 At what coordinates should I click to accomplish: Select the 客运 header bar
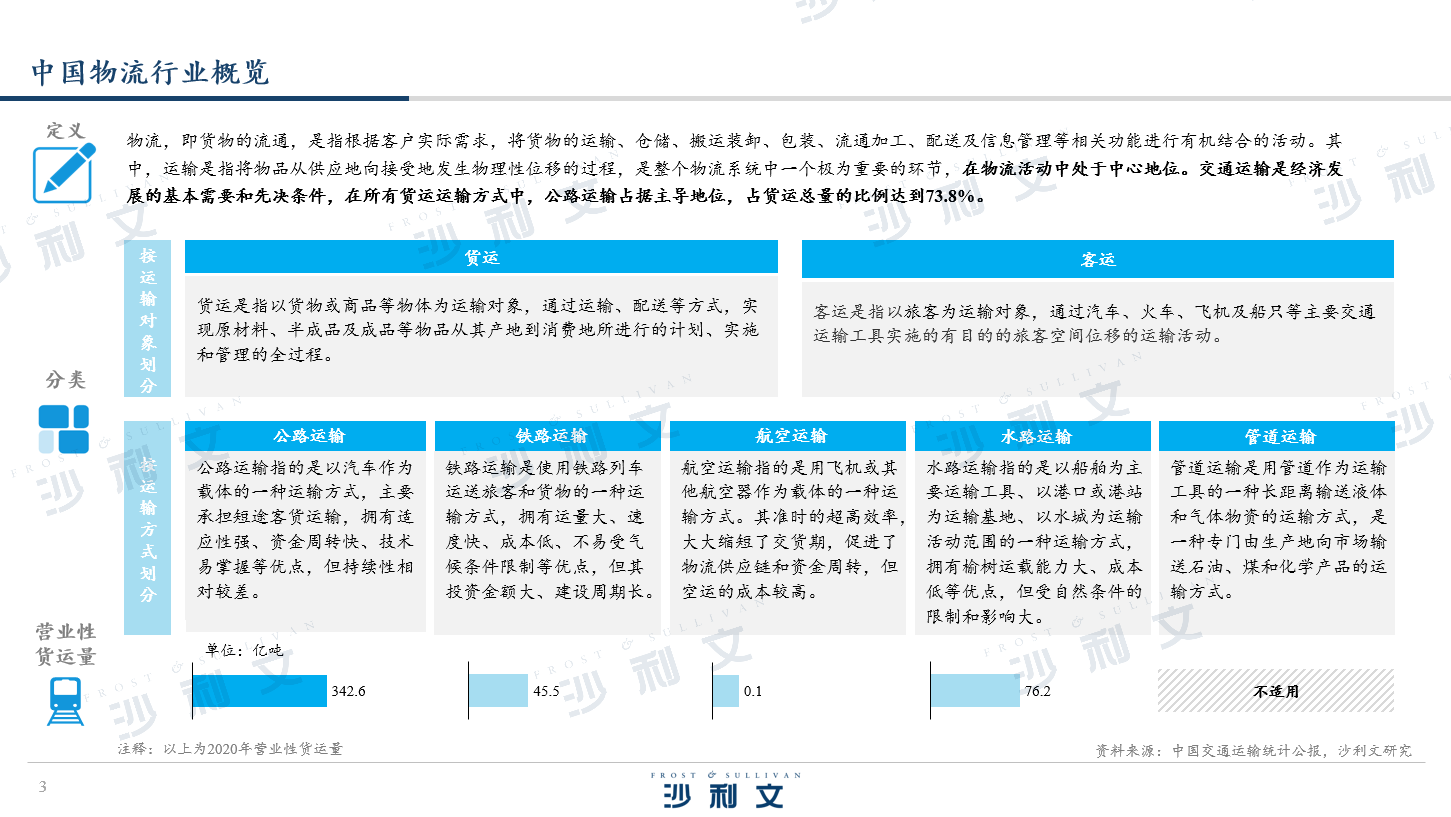[x=1097, y=260]
